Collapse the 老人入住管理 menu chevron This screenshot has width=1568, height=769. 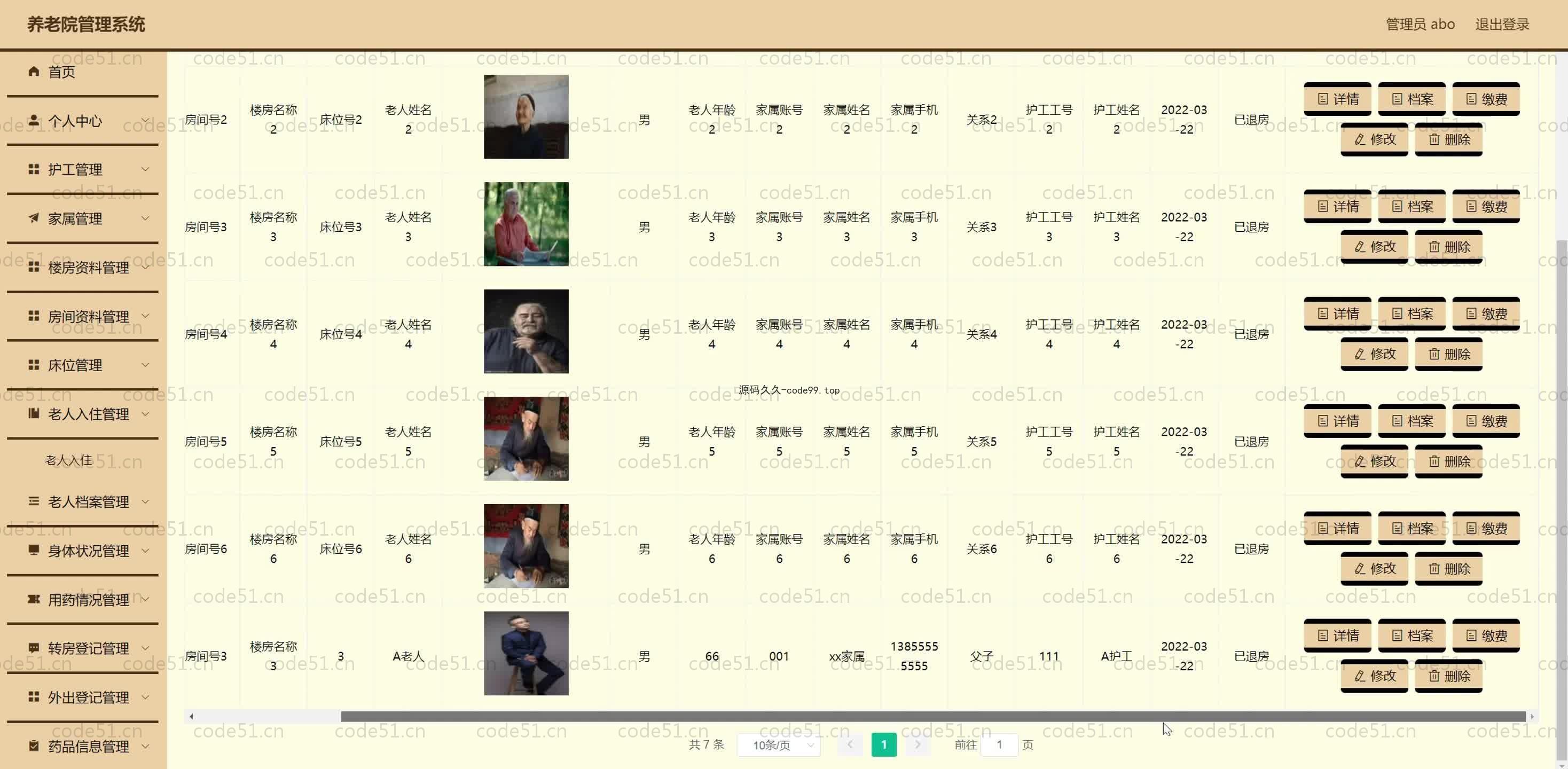point(145,413)
